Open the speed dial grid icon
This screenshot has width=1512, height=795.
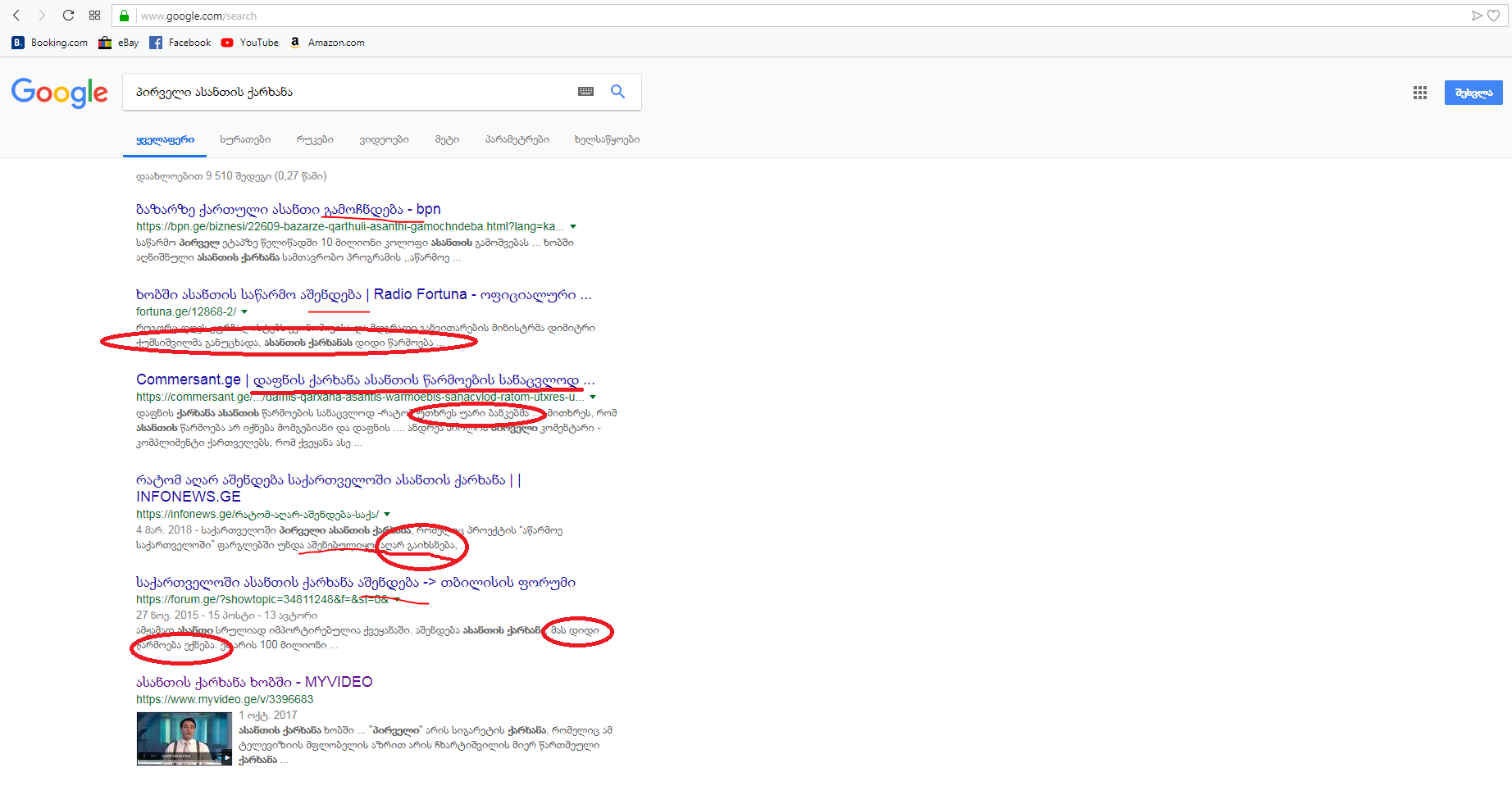[x=95, y=16]
